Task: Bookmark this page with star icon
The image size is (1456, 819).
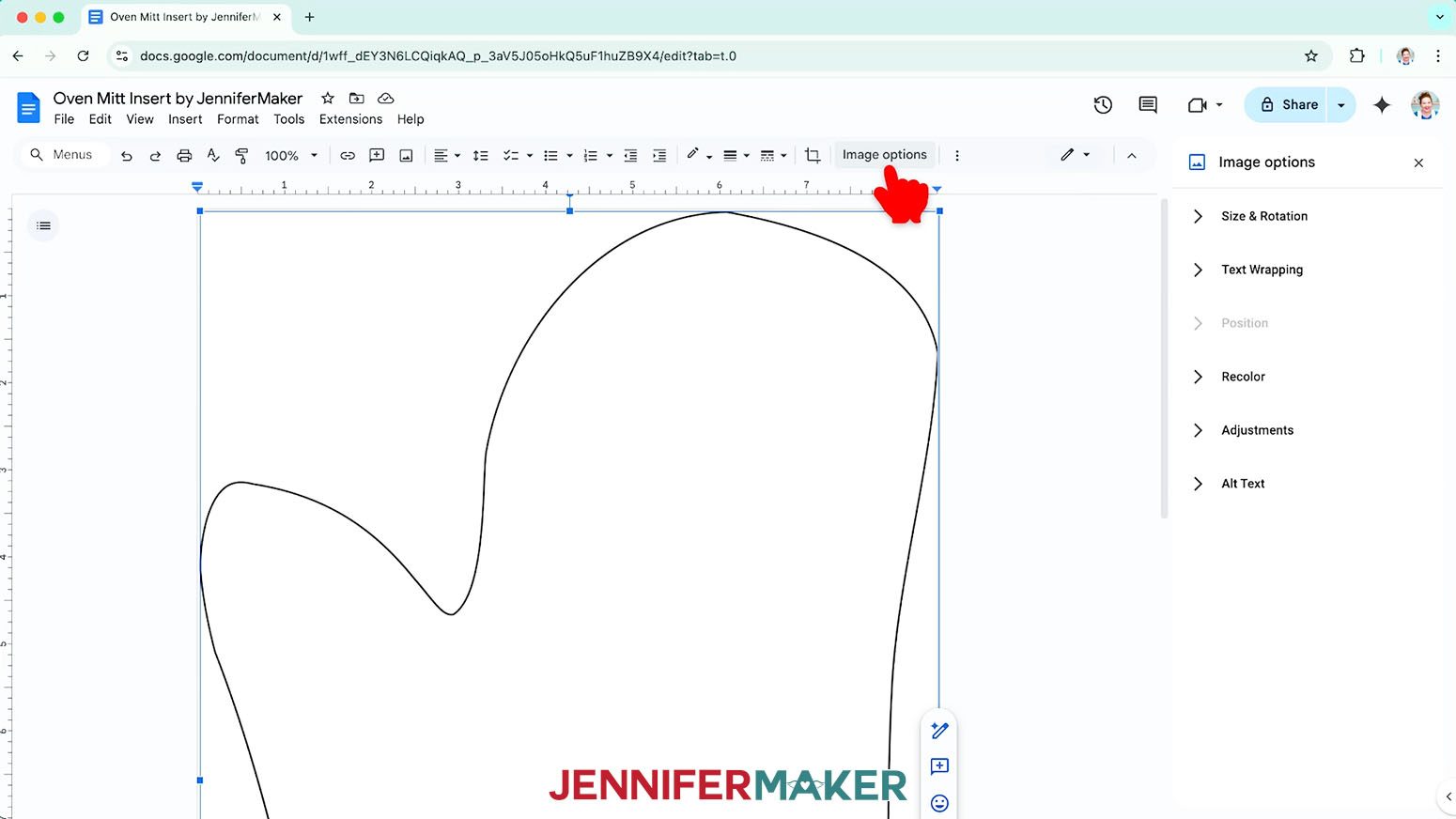Action: pyautogui.click(x=1311, y=56)
